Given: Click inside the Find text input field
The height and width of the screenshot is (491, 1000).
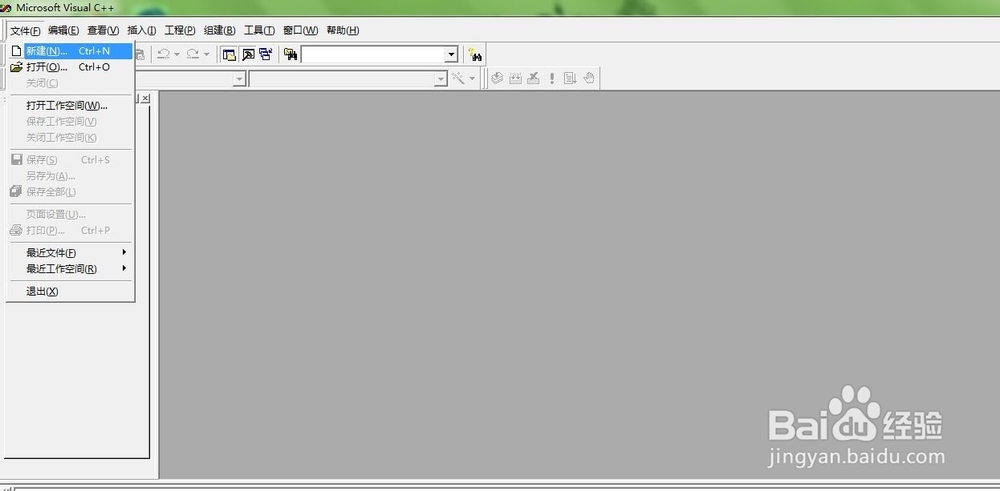Looking at the screenshot, I should [x=373, y=55].
